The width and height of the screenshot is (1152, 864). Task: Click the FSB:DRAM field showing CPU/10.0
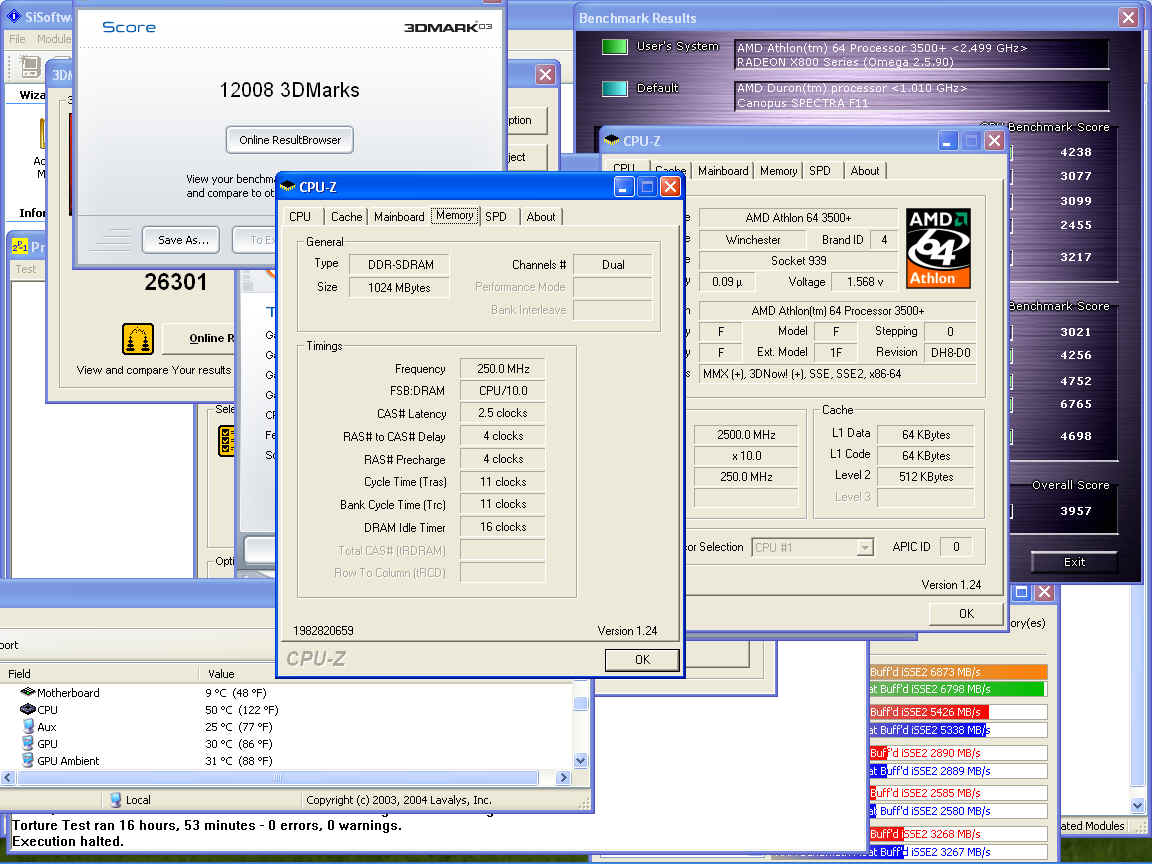[503, 391]
